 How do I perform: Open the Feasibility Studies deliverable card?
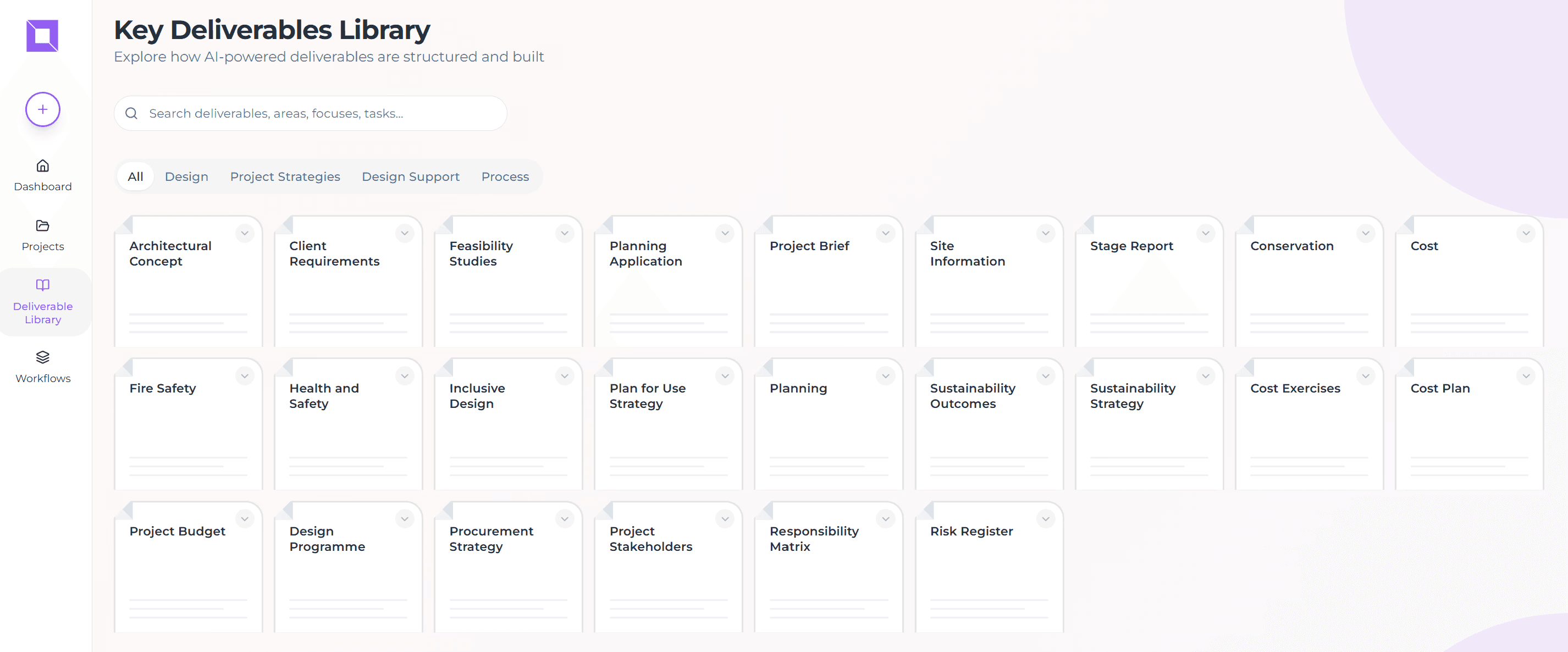tap(508, 281)
